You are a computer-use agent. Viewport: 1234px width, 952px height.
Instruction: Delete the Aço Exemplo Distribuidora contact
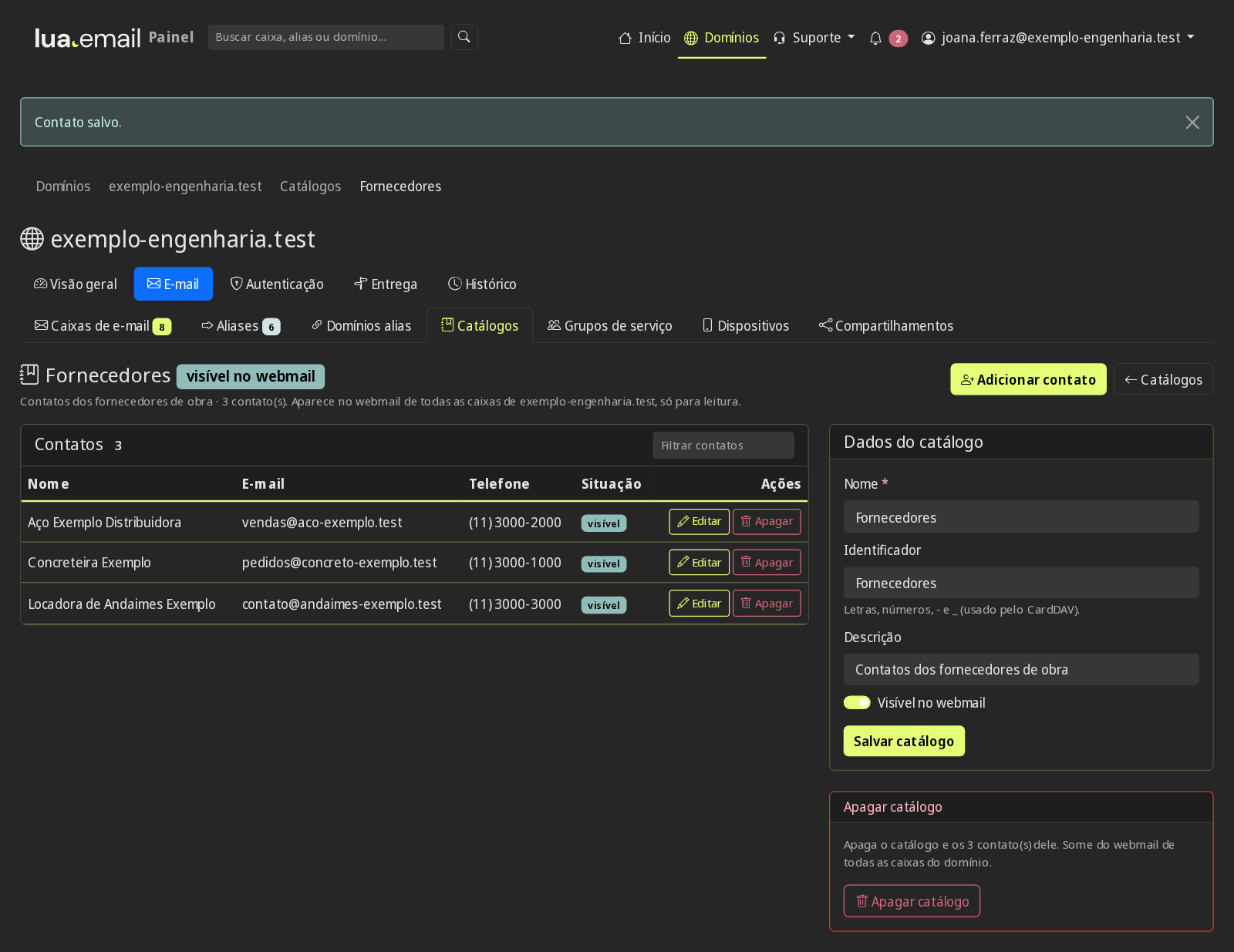[767, 522]
